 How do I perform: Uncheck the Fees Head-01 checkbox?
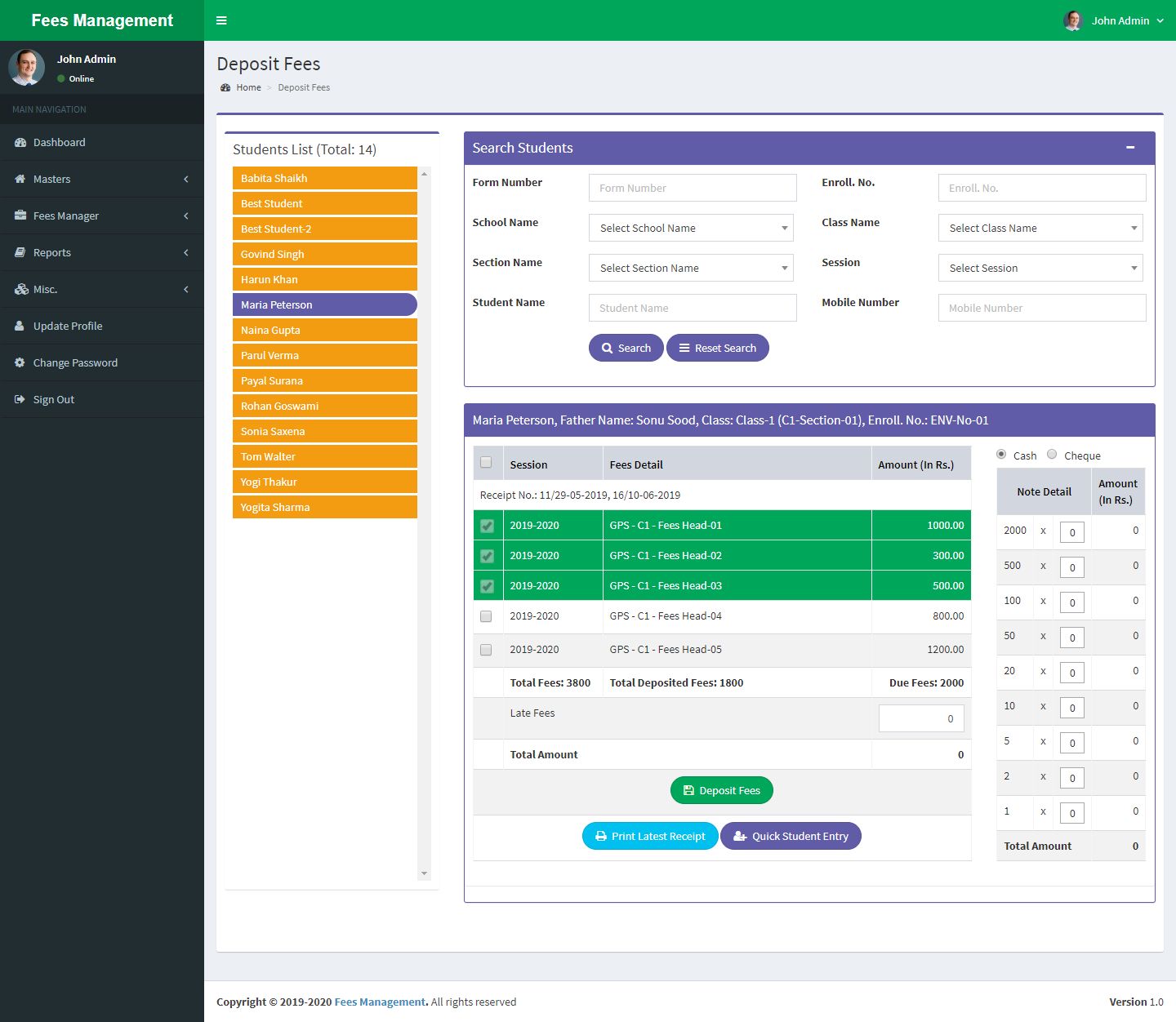[488, 526]
